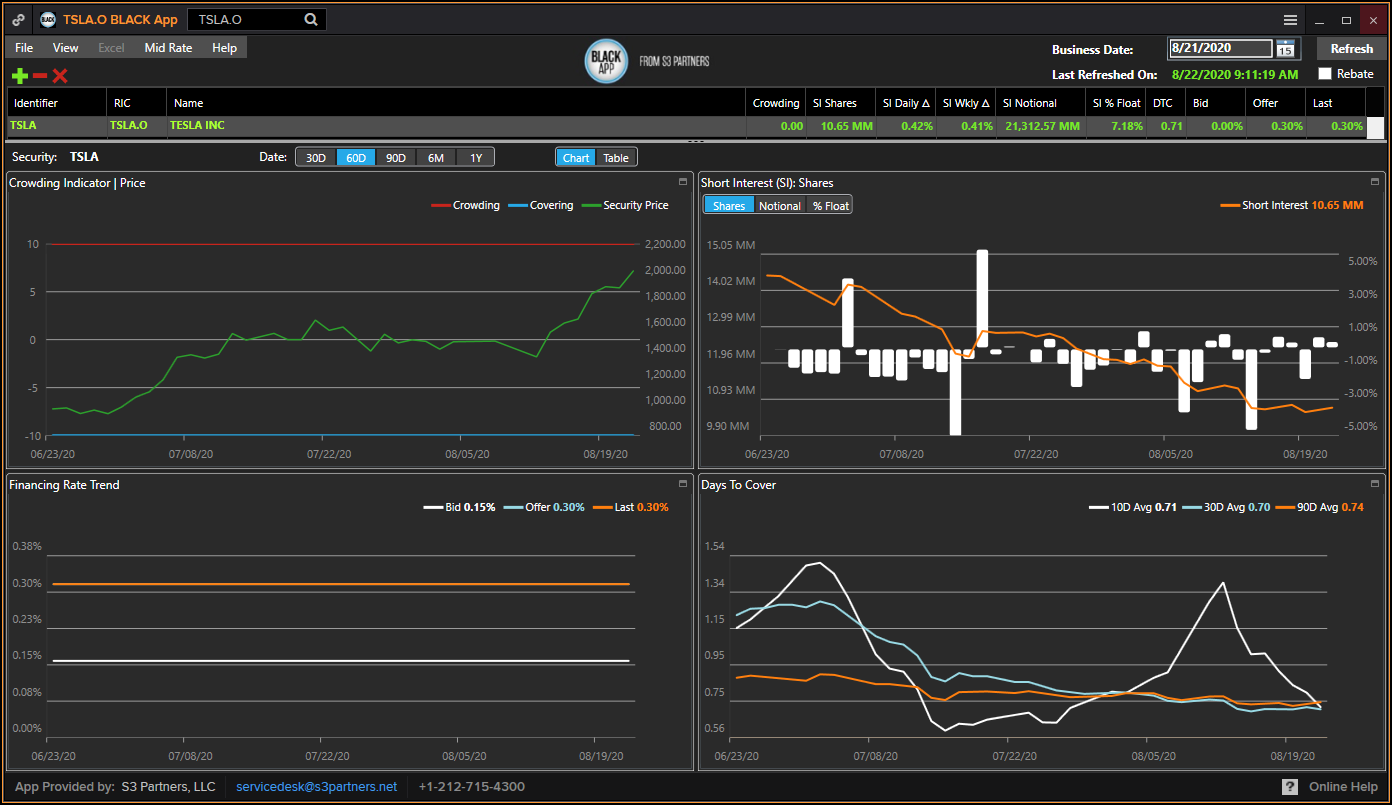Sort by SI Notional column header
1392x805 pixels.
1041,103
